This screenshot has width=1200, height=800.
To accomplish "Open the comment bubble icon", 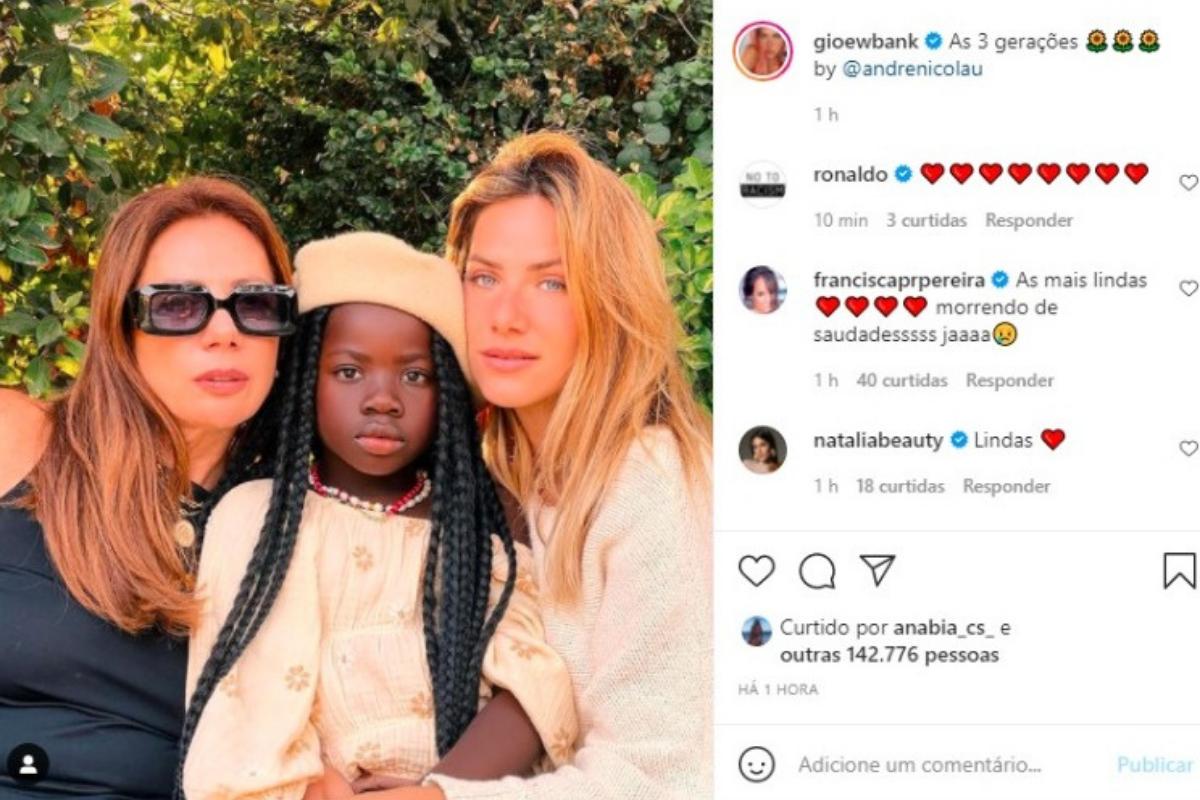I will tap(817, 571).
